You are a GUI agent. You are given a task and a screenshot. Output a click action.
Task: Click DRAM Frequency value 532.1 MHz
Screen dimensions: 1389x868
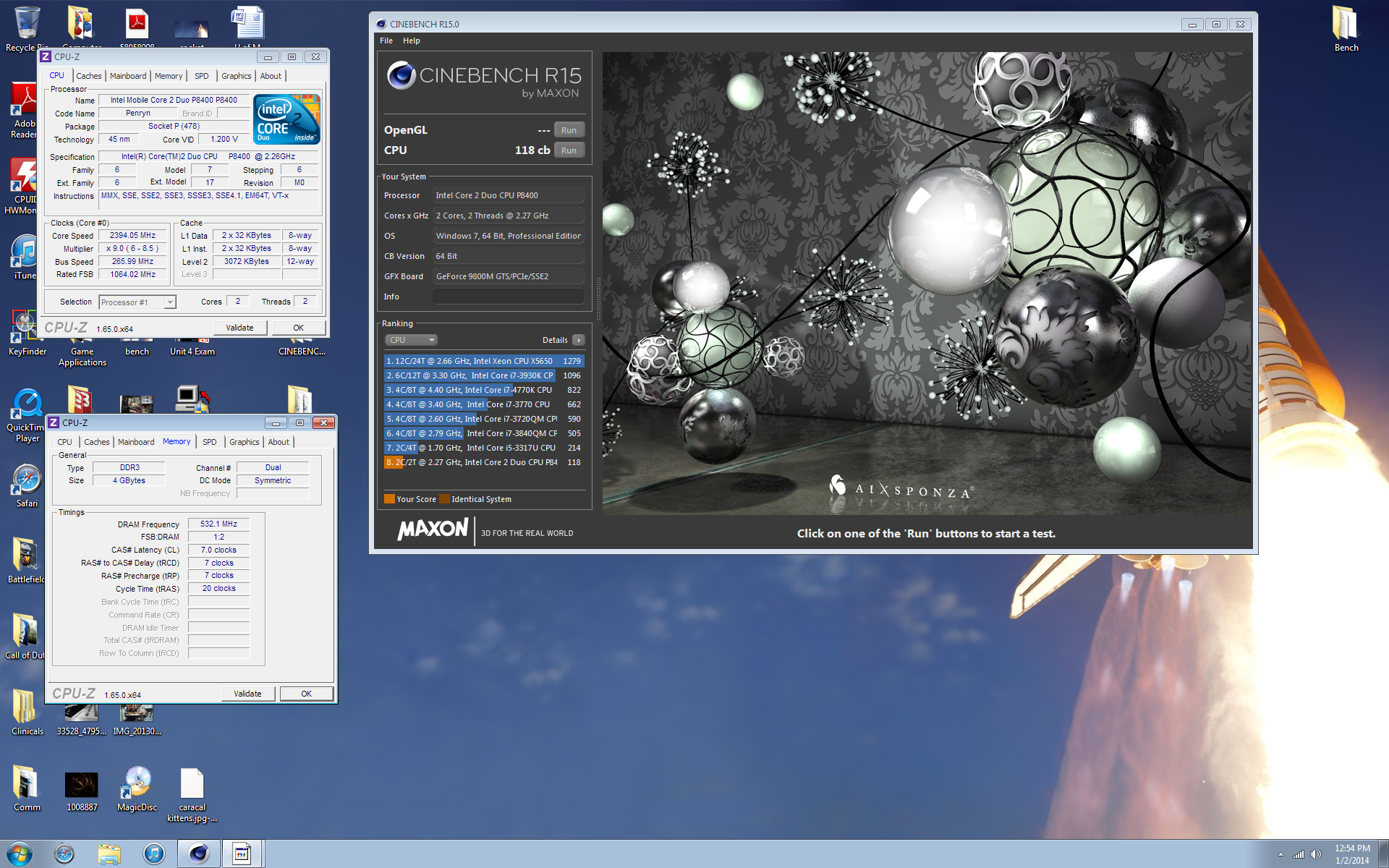(218, 524)
